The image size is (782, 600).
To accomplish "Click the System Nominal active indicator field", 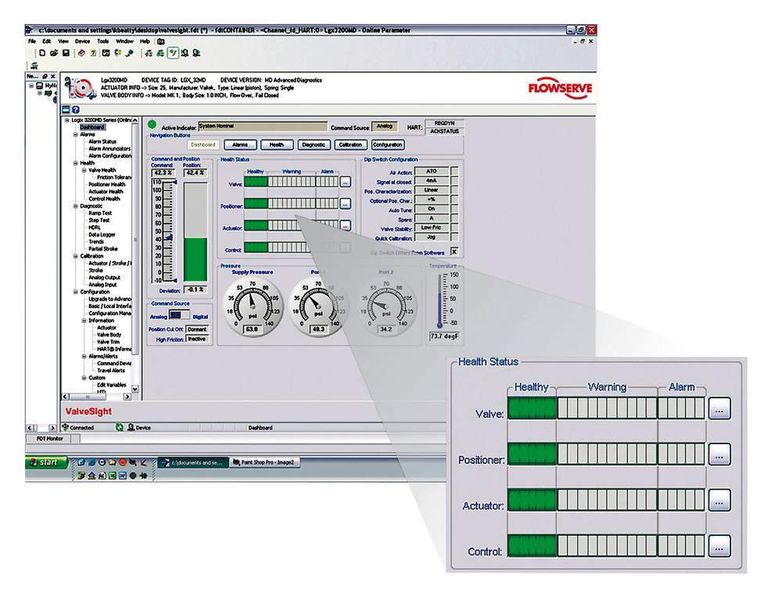I will (262, 126).
